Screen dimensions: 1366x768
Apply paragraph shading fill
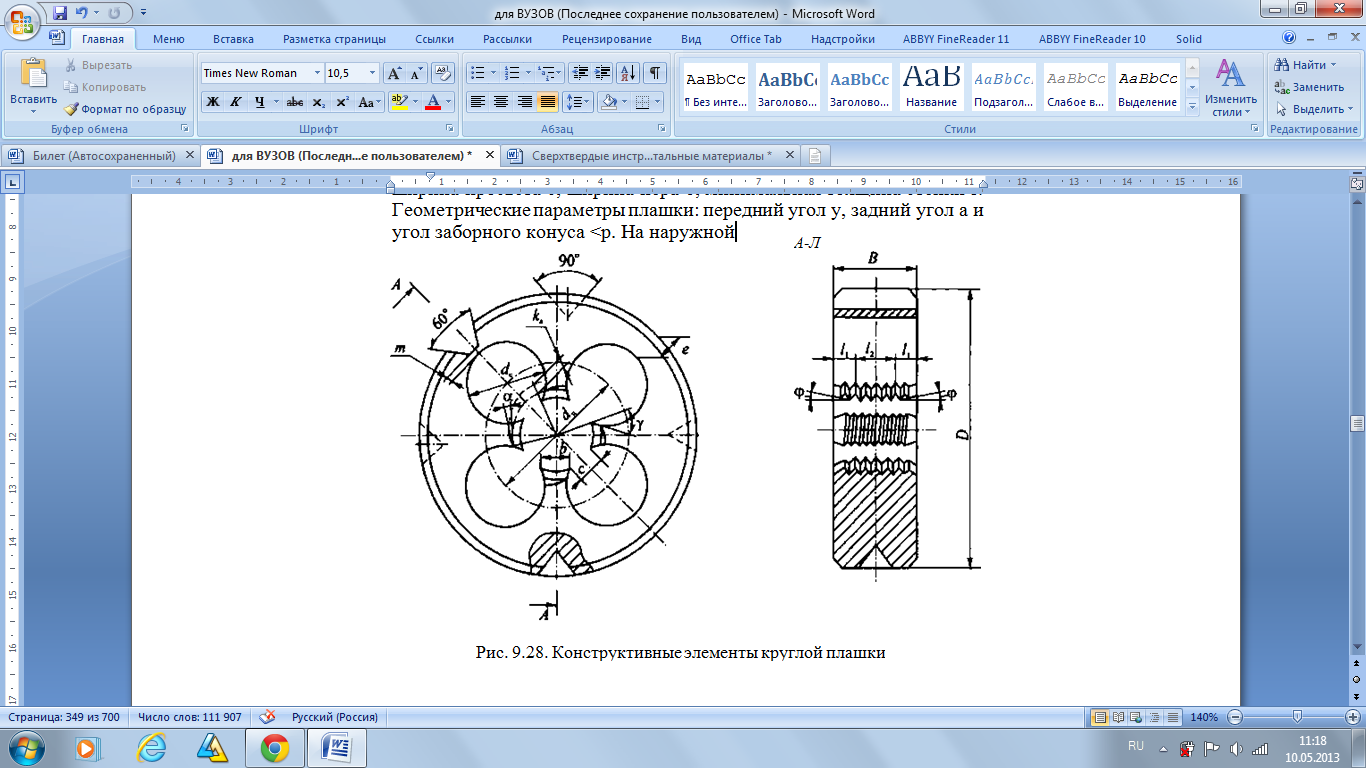tap(608, 102)
